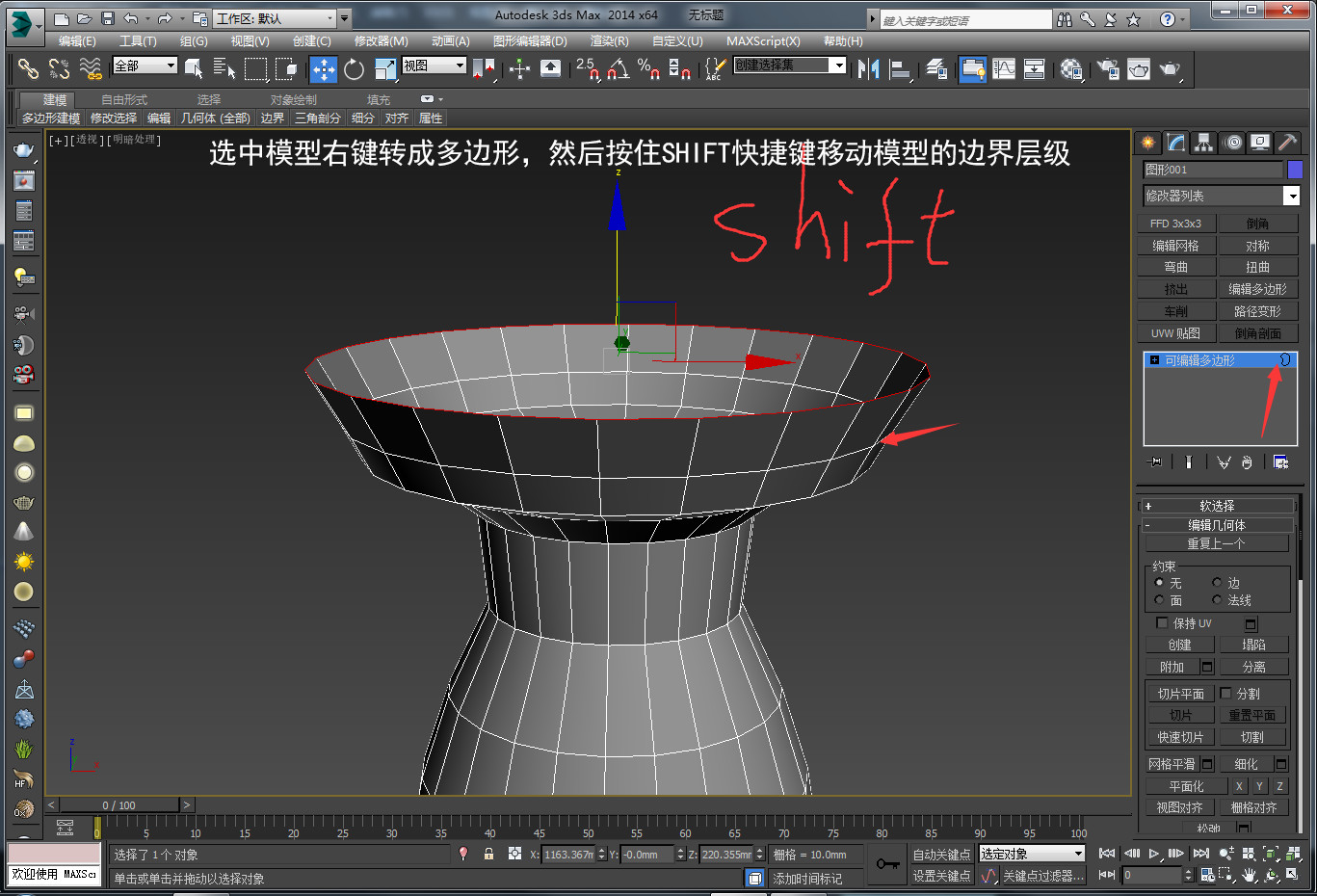This screenshot has height=896, width=1317.
Task: Click the Configure Modifier Sets icon
Action: click(x=1280, y=462)
